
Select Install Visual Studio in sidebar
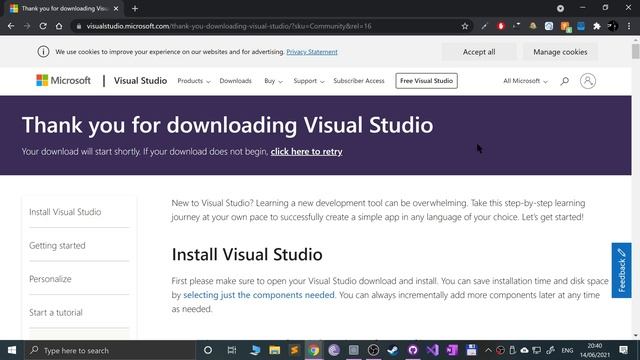coord(65,212)
